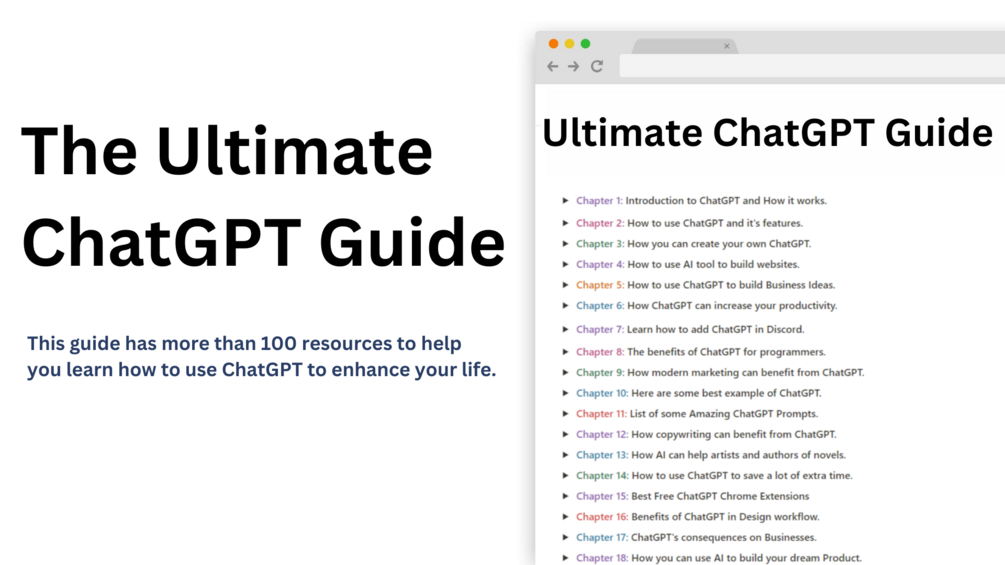Click 'The benefits of ChatGPT for programmers.'
The image size is (1005, 565).
click(726, 352)
